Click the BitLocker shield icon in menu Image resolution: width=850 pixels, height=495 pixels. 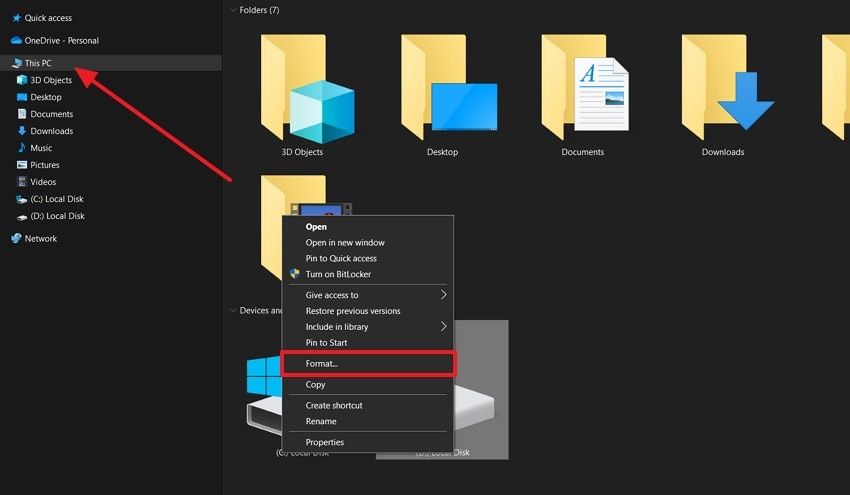(294, 274)
